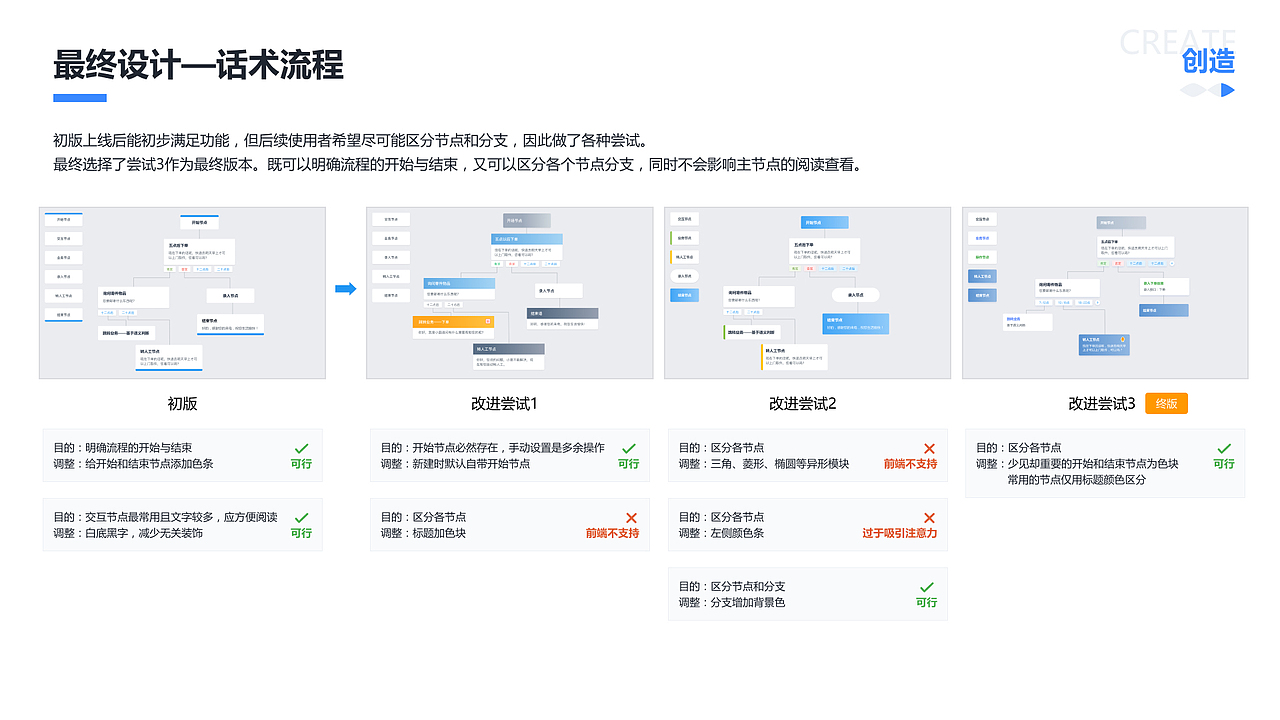This screenshot has height=720, width=1280.
Task: Click the green check under 改进尝试3
Action: tap(1222, 448)
